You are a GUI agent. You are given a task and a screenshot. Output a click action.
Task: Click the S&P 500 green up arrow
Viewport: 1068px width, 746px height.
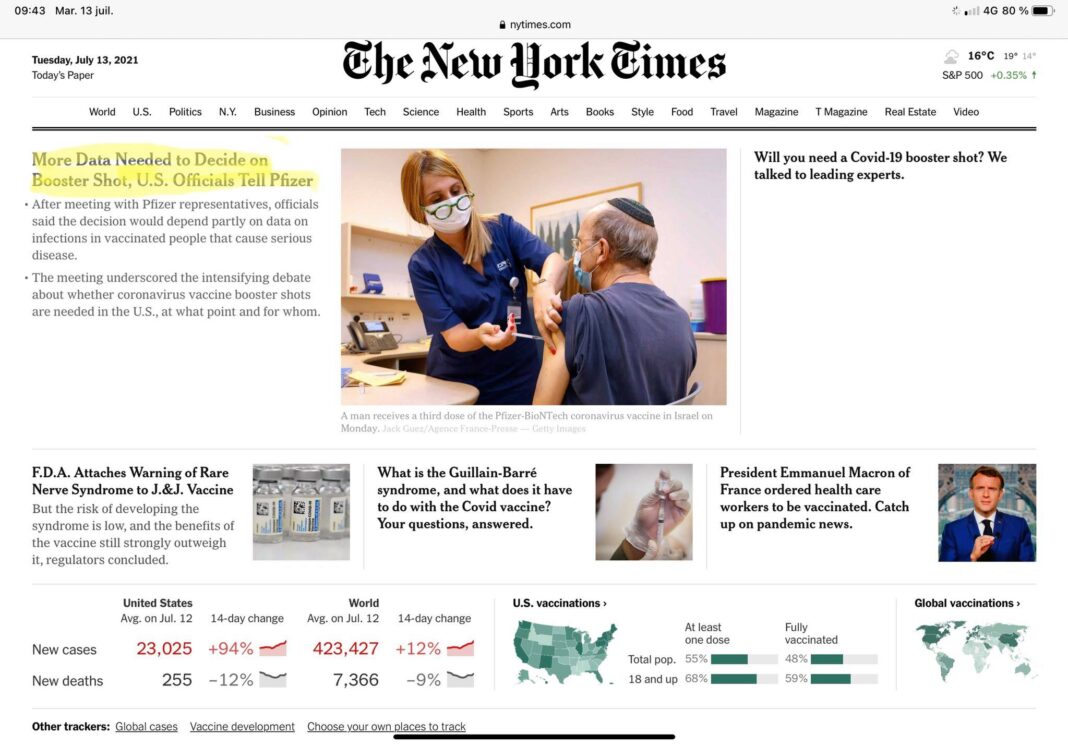(1034, 75)
